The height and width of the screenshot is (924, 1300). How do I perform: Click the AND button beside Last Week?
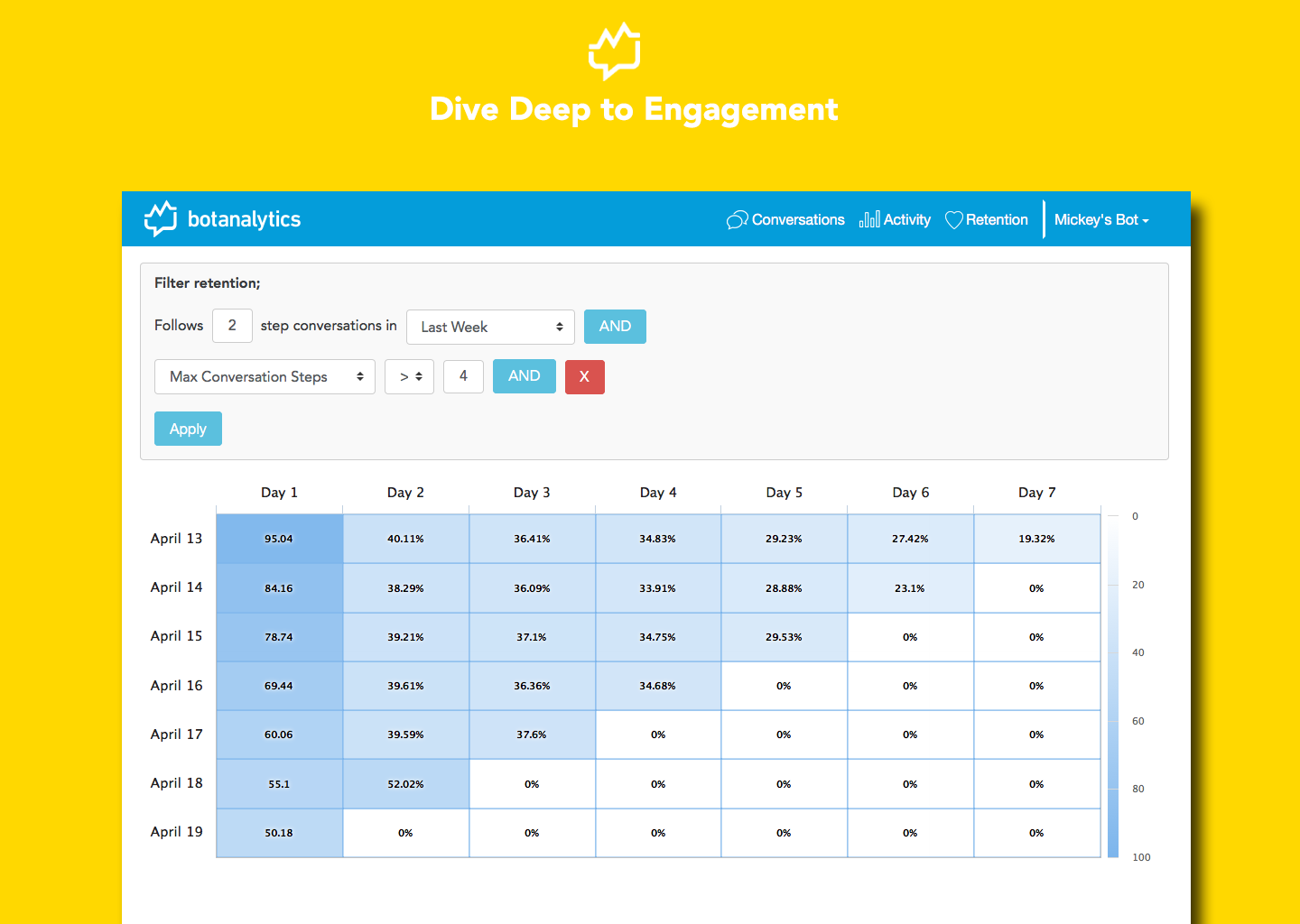tap(615, 327)
